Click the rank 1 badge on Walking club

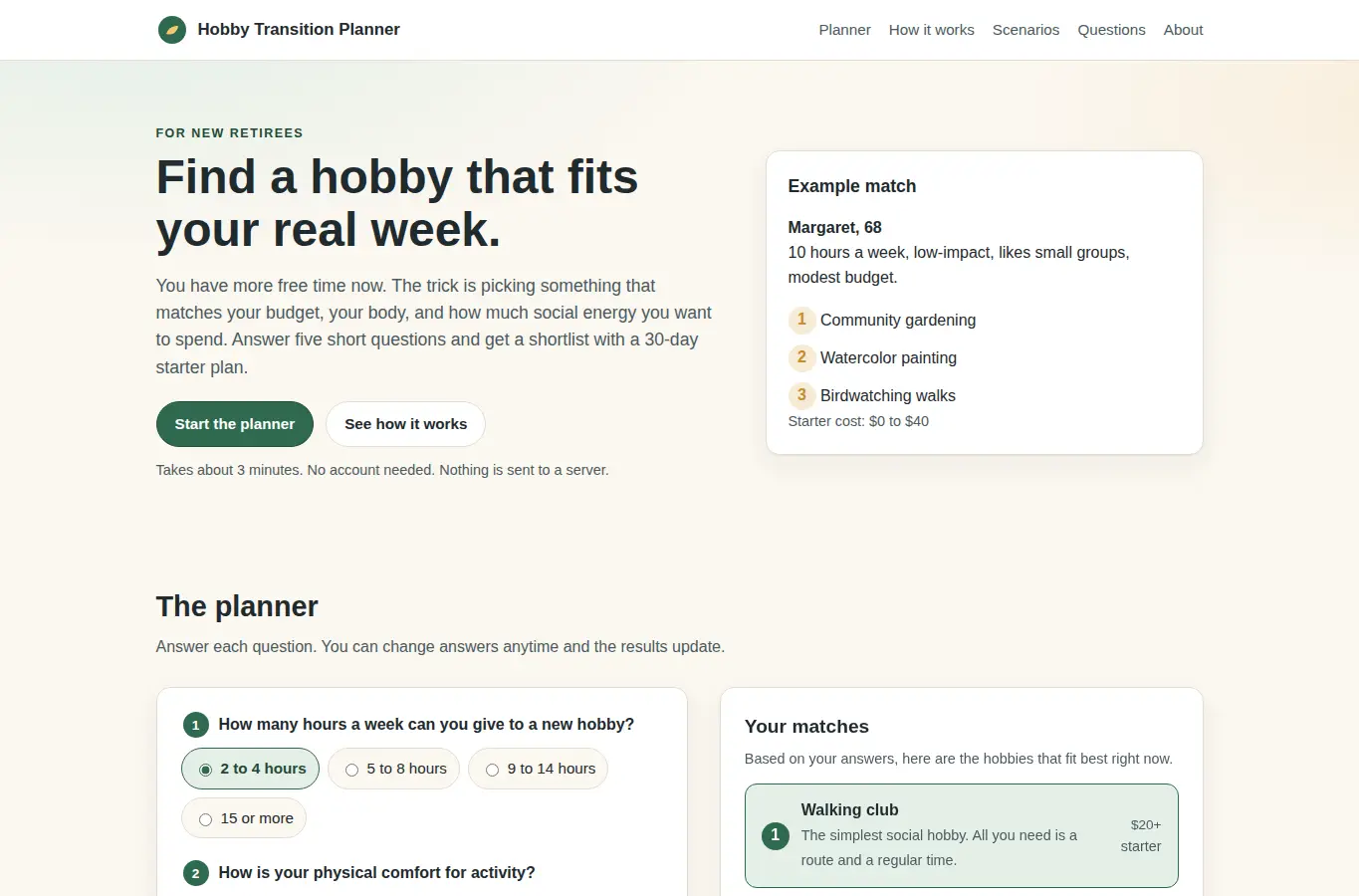(775, 835)
